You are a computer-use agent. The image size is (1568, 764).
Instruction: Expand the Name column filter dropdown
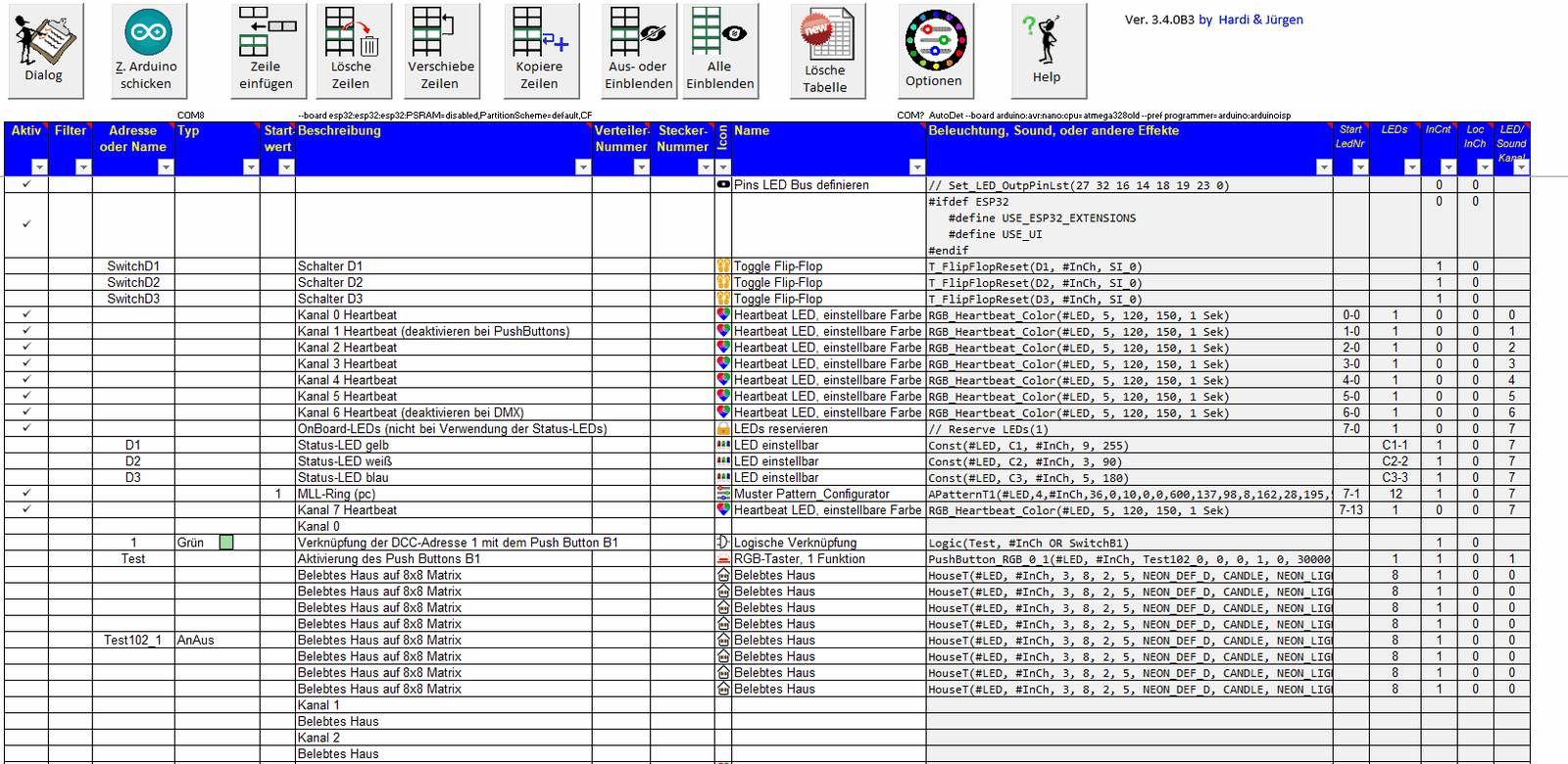click(x=916, y=167)
